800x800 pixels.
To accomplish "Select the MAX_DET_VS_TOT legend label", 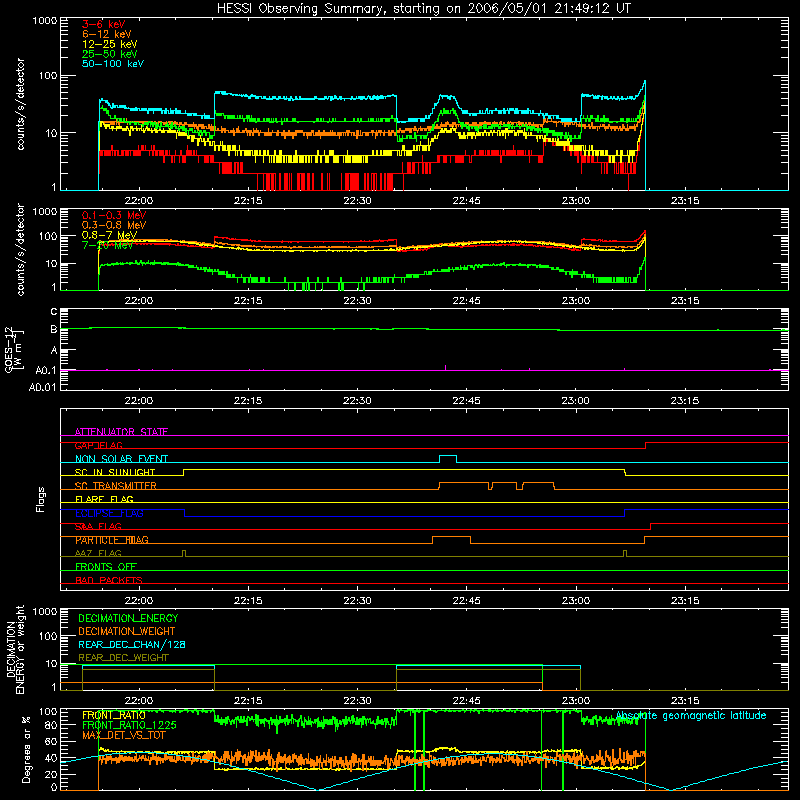I will 123,735.
